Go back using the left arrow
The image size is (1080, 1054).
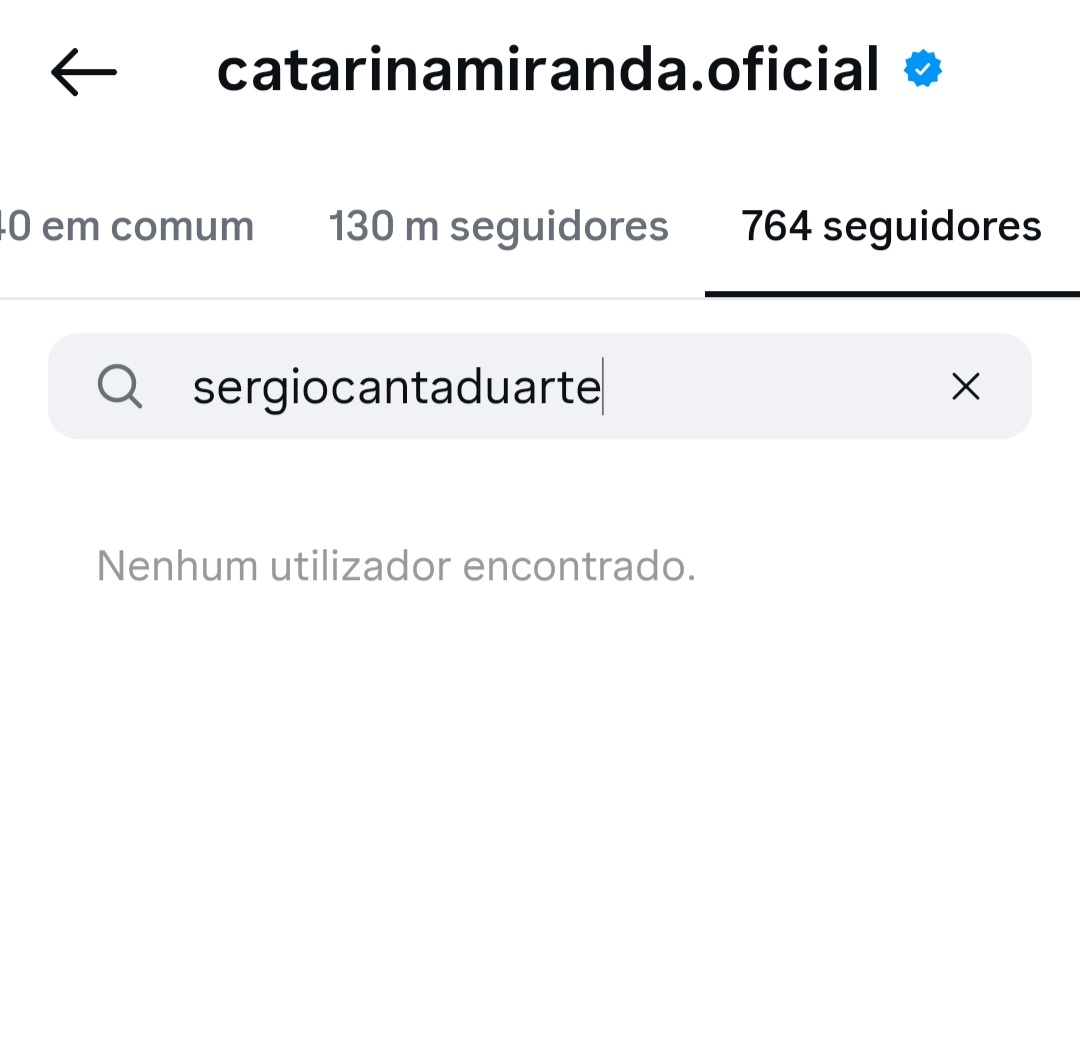[x=84, y=72]
